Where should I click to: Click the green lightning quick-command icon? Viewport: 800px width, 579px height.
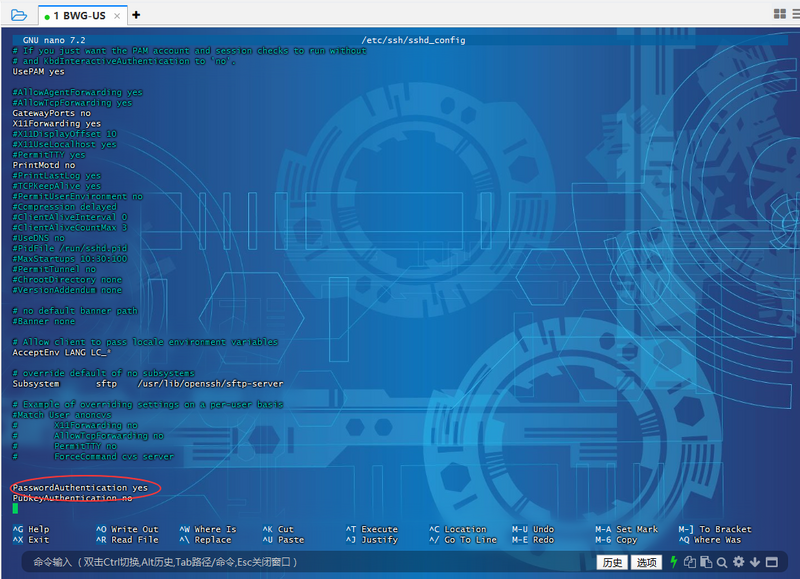[673, 561]
